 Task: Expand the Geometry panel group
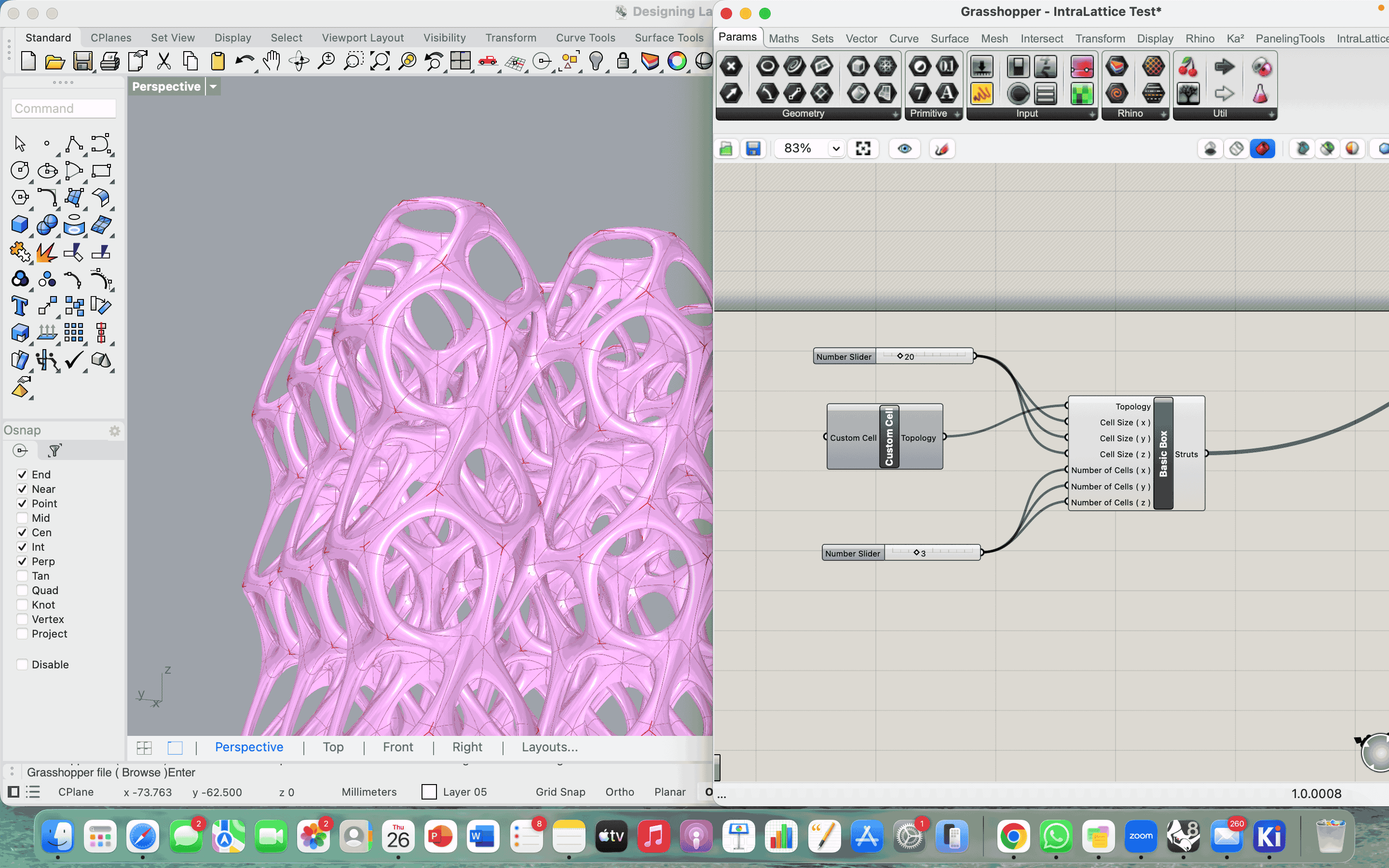(x=896, y=114)
